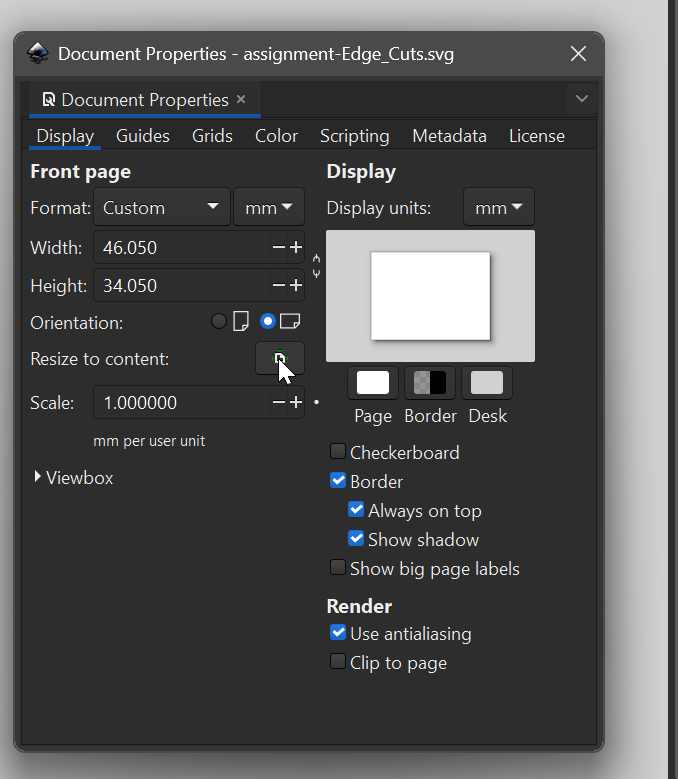
Task: Open the Page color swatch
Action: (x=373, y=383)
